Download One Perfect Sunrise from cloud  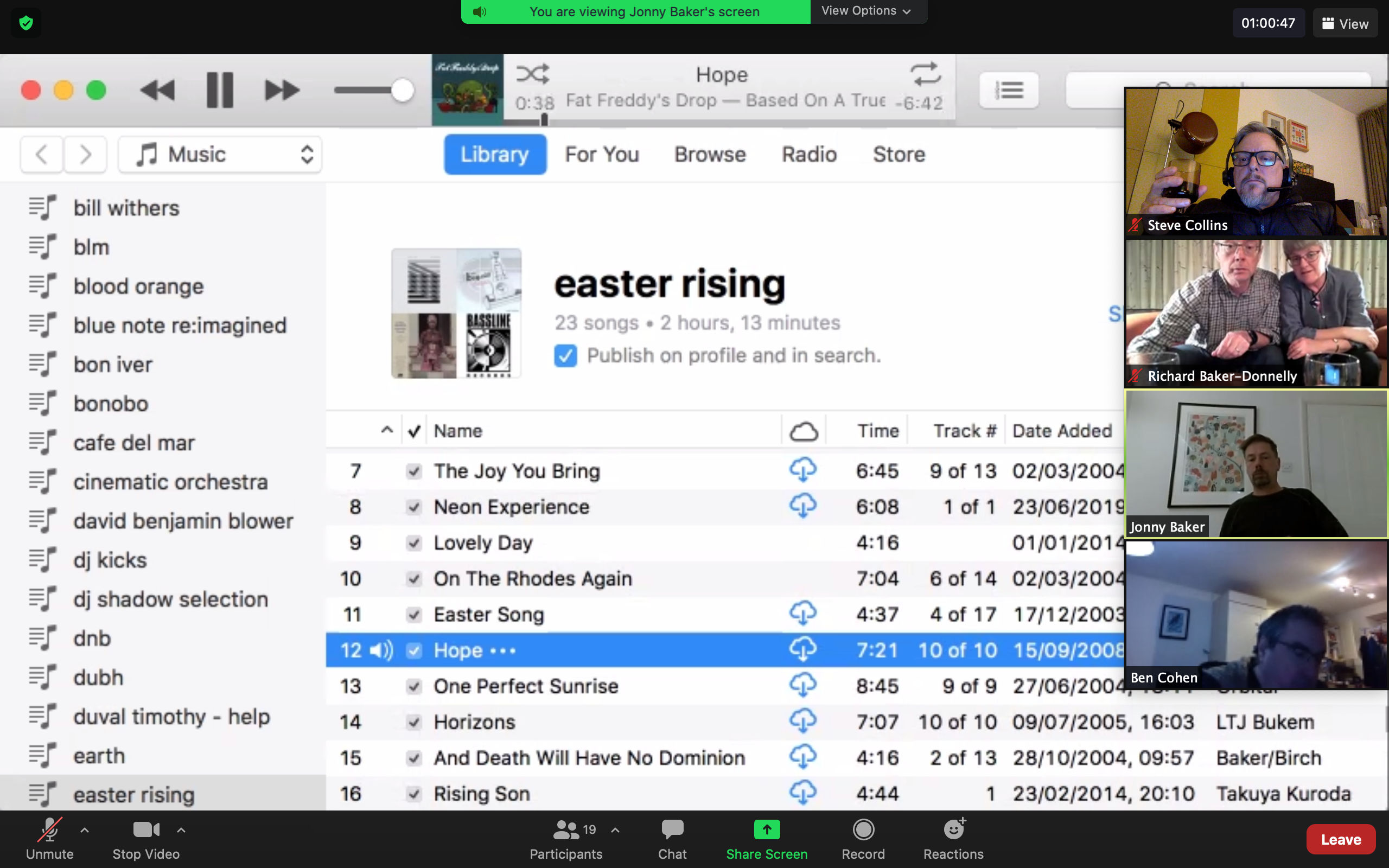[803, 685]
